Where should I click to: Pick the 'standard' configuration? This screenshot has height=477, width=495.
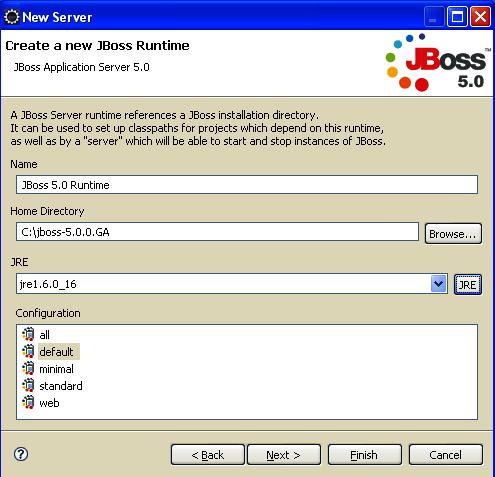tap(61, 386)
